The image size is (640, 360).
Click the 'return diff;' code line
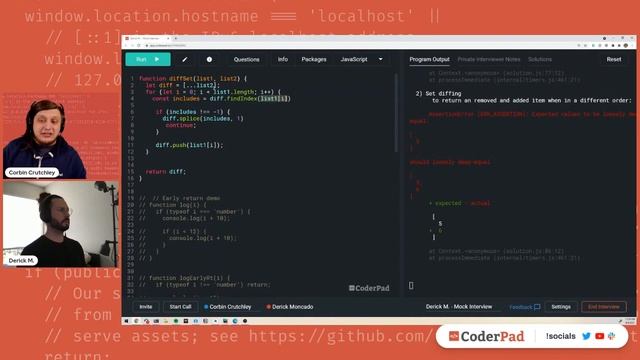pyautogui.click(x=165, y=172)
